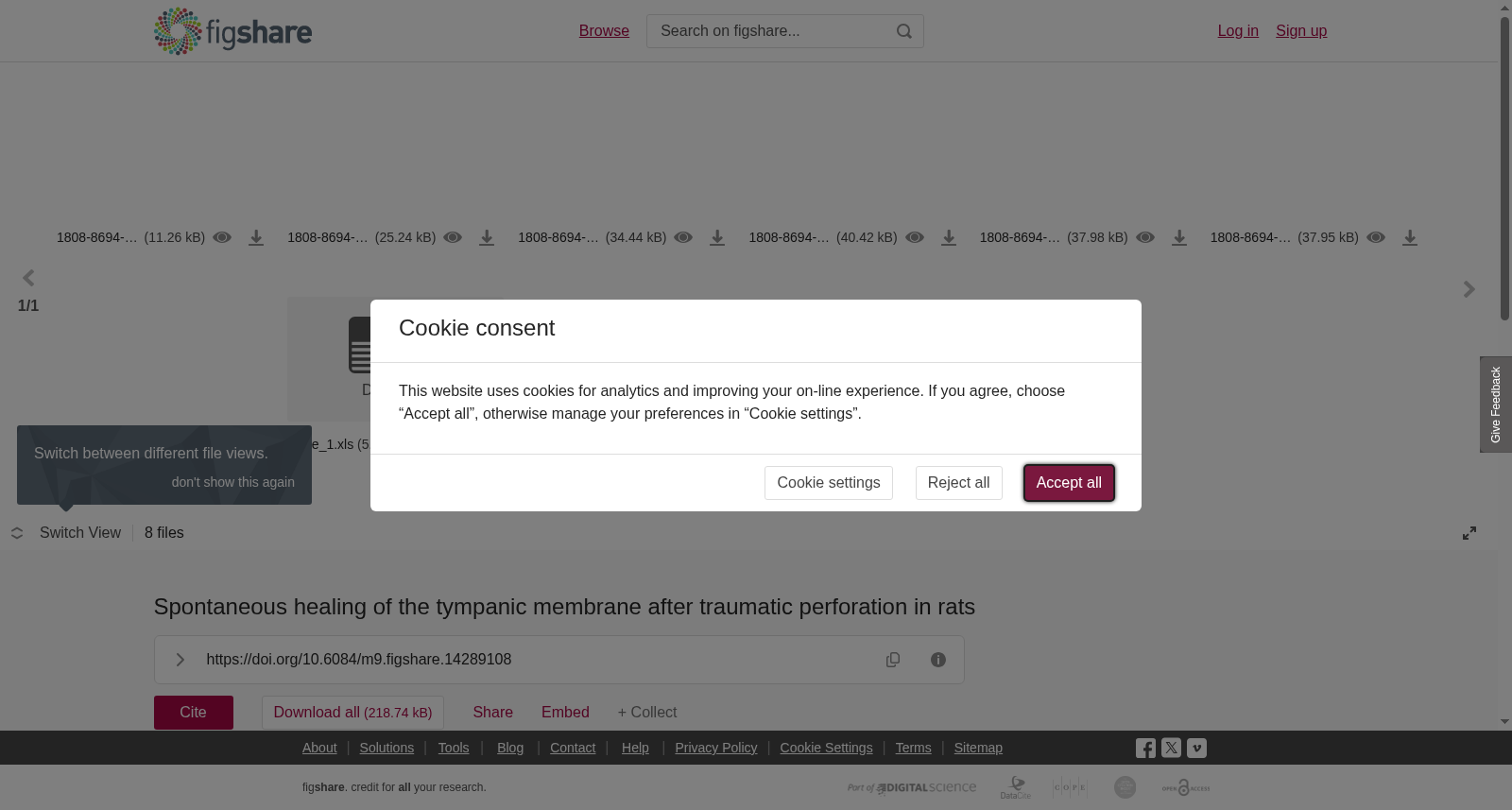Click the DataCite logo
This screenshot has width=1512, height=810.
[1016, 787]
